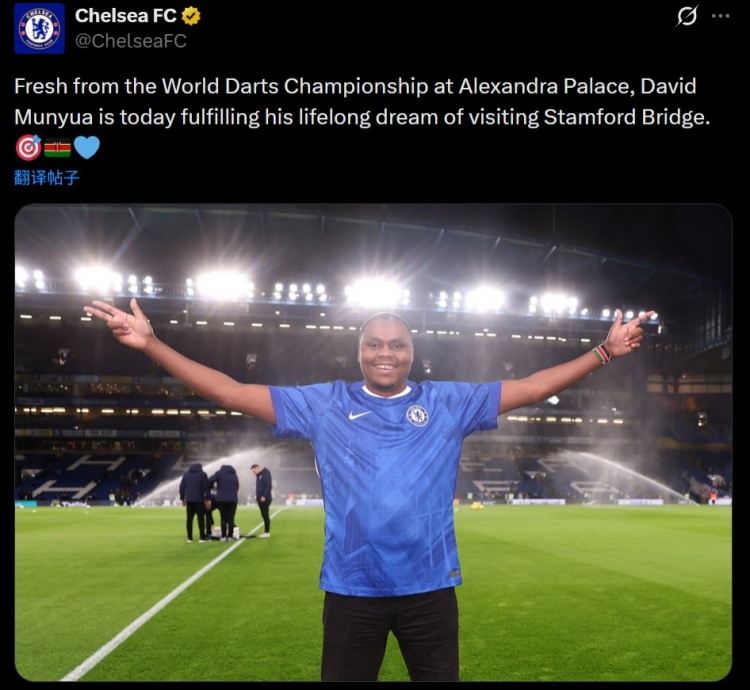Screen dimensions: 750x690
Task: Click the man's black trousers in photo
Action: coord(390,635)
